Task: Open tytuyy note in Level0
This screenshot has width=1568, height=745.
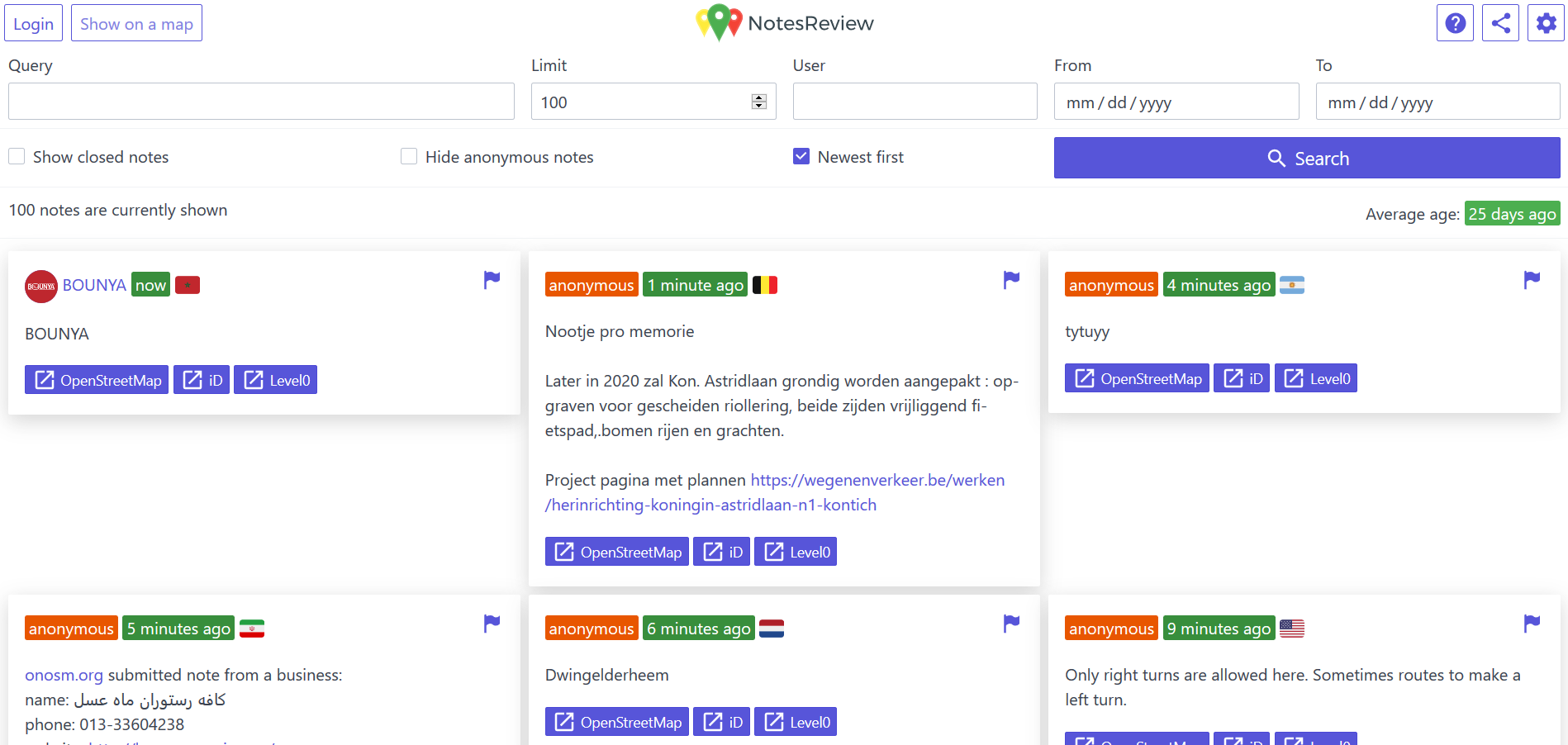Action: [1316, 378]
